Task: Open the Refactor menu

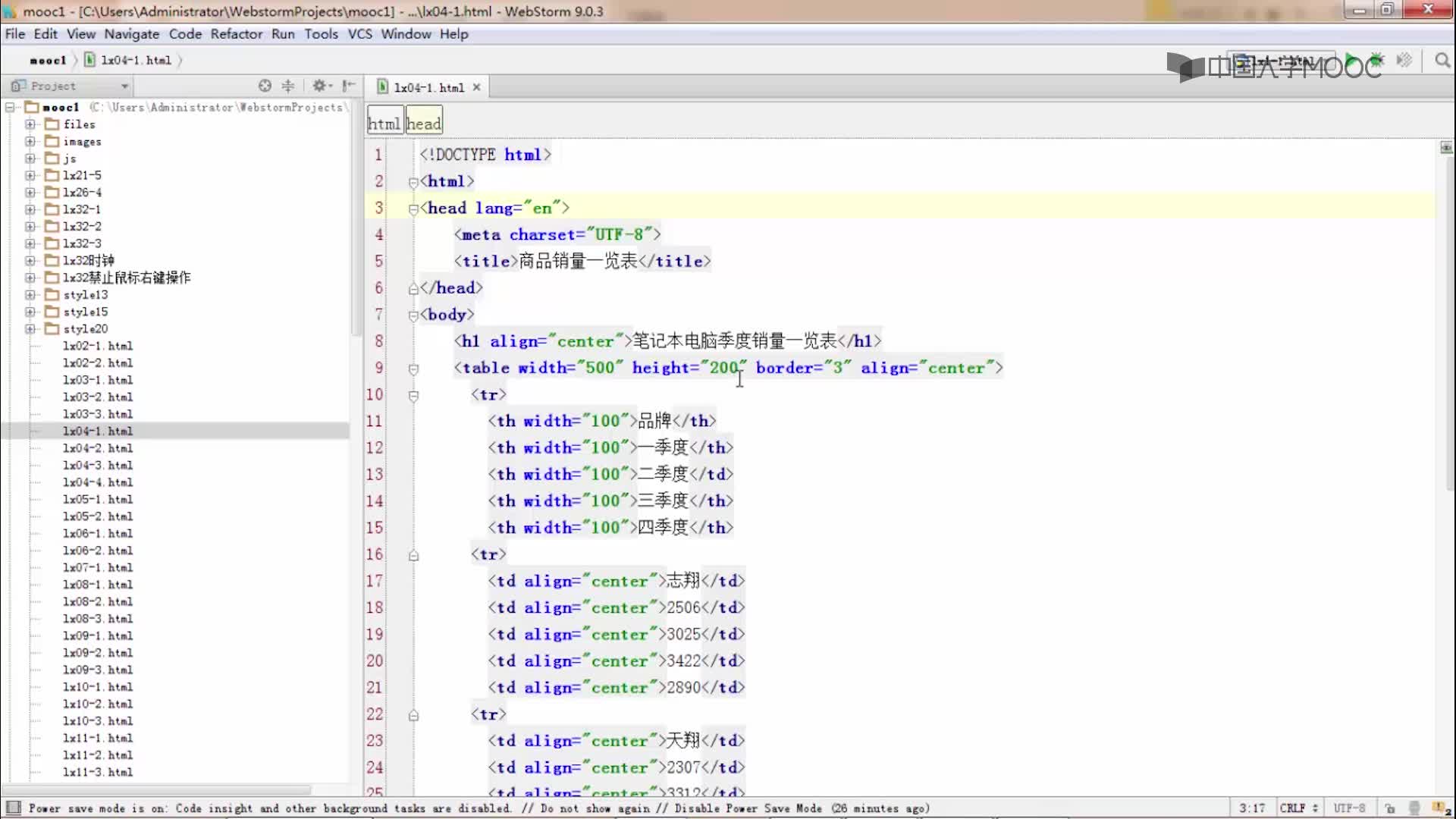Action: (237, 34)
